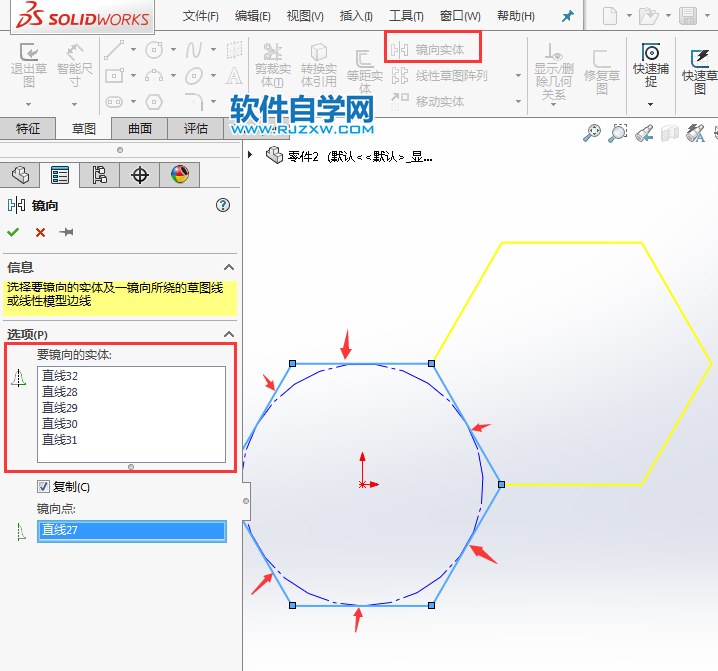Select the Polygon sketch tool

[154, 102]
